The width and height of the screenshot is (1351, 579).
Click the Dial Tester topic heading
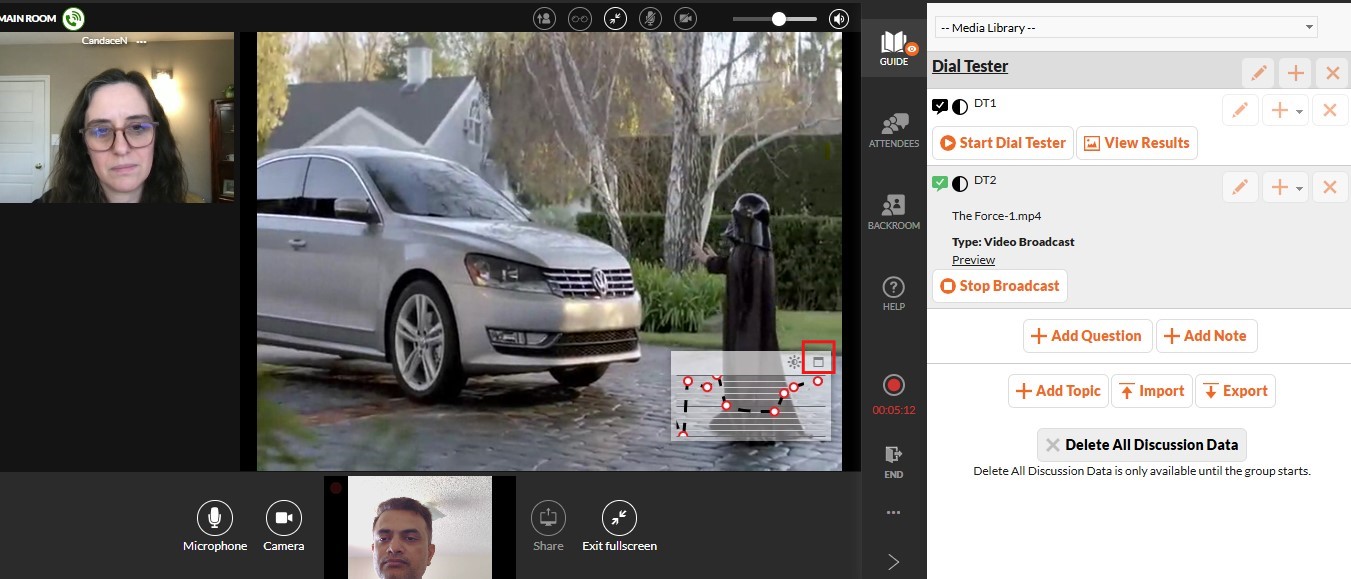[x=970, y=66]
